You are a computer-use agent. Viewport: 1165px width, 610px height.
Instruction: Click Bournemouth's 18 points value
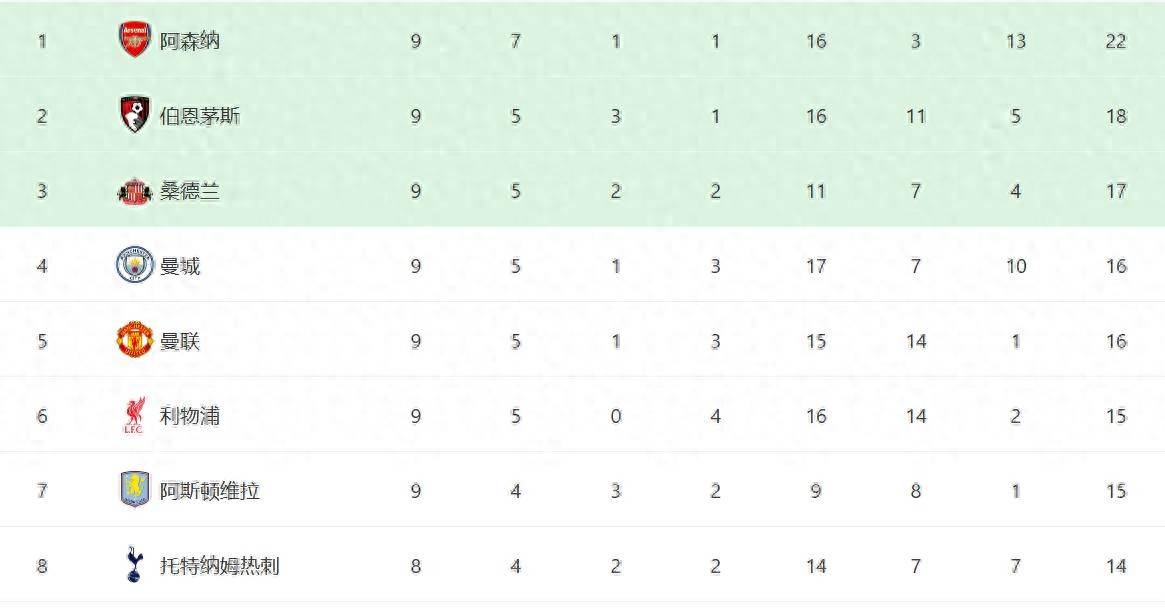click(x=1116, y=116)
